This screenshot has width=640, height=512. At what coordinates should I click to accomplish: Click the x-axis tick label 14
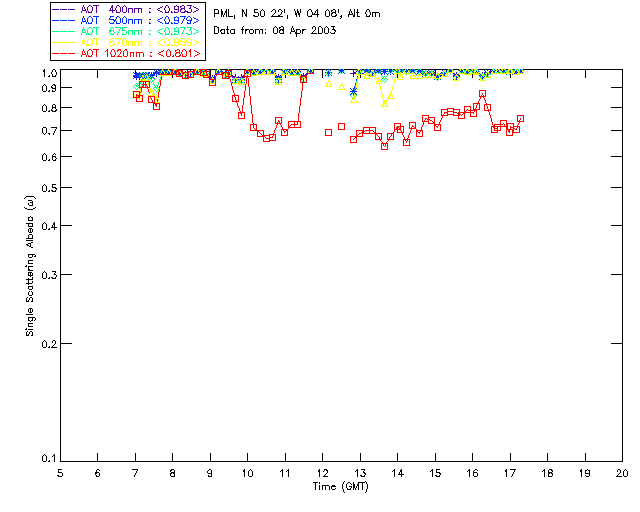click(x=398, y=473)
